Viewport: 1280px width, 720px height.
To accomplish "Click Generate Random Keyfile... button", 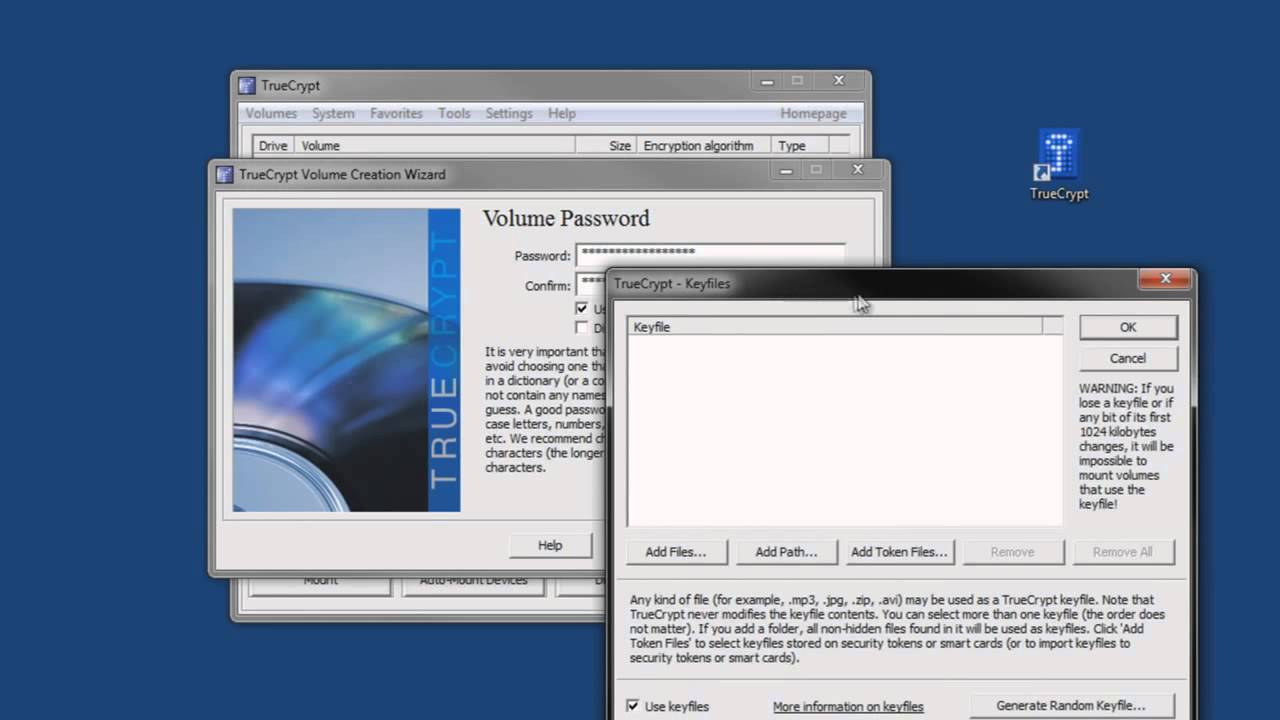I will [1071, 706].
